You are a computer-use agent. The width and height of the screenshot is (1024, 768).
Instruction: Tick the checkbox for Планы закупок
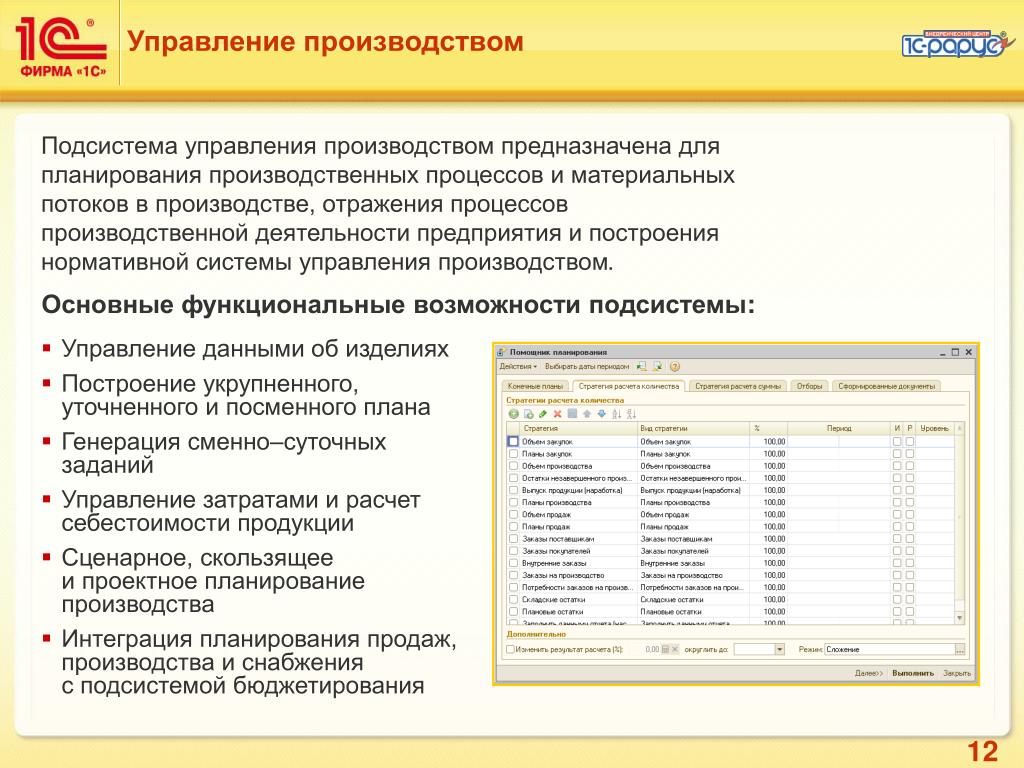(513, 454)
